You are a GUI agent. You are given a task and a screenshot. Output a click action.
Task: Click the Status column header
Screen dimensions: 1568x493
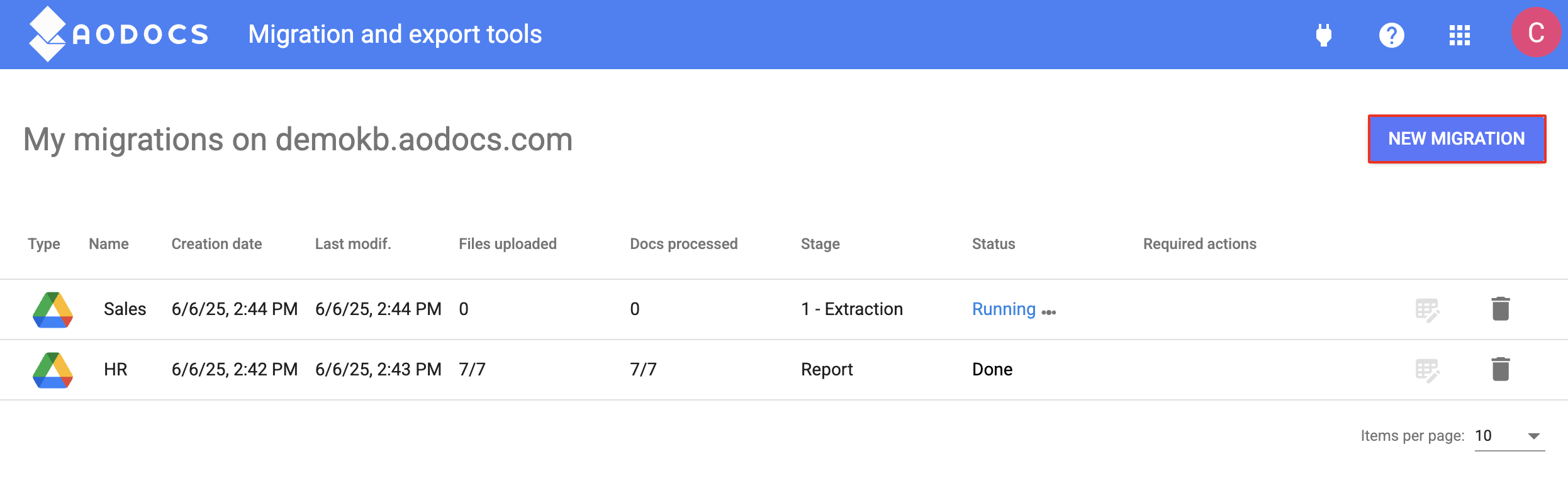(994, 244)
